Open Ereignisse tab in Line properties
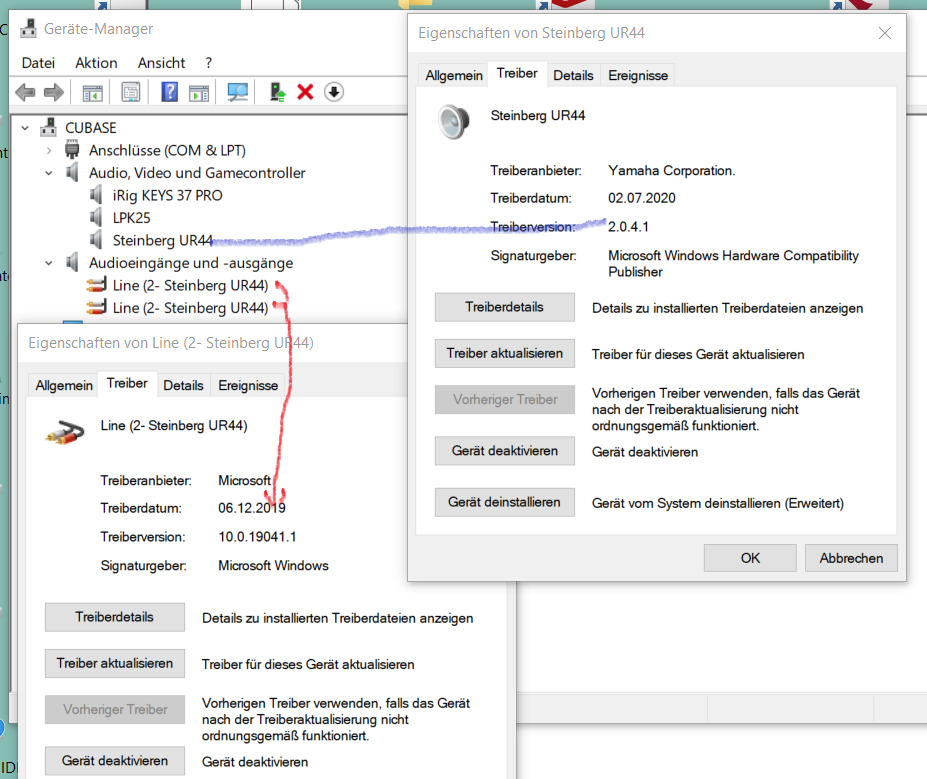Screen dimensions: 927x779 point(248,385)
